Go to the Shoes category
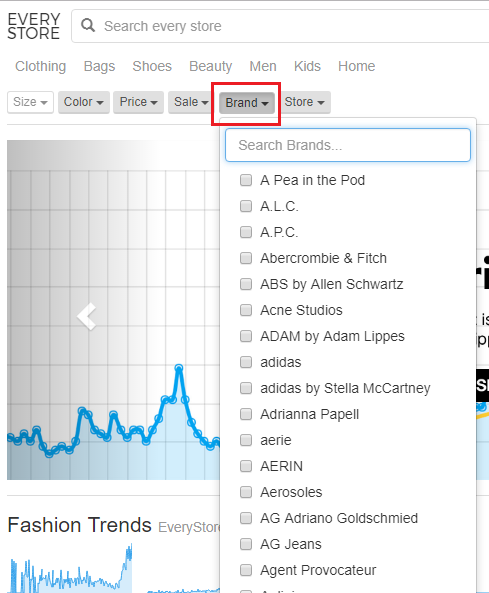 152,66
